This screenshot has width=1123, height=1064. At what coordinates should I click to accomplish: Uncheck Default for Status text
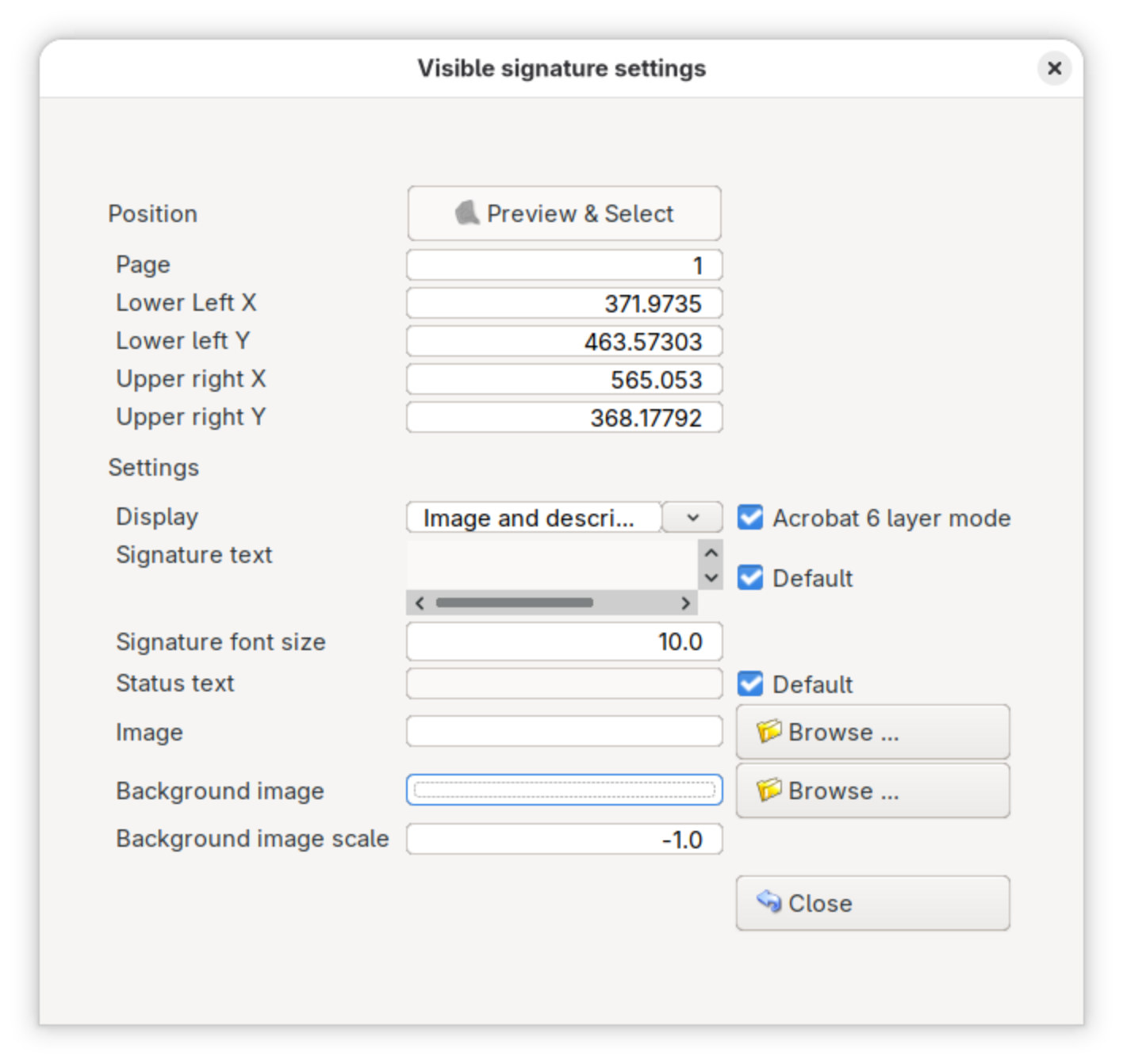point(750,683)
